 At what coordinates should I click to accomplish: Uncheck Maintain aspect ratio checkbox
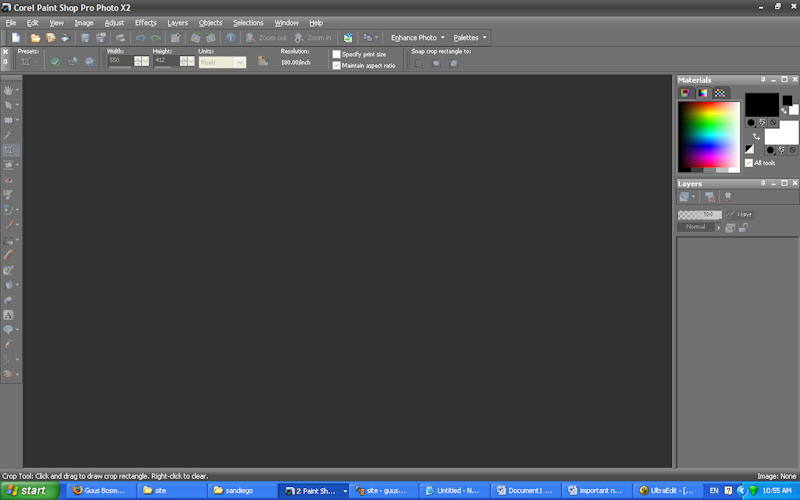(x=336, y=65)
